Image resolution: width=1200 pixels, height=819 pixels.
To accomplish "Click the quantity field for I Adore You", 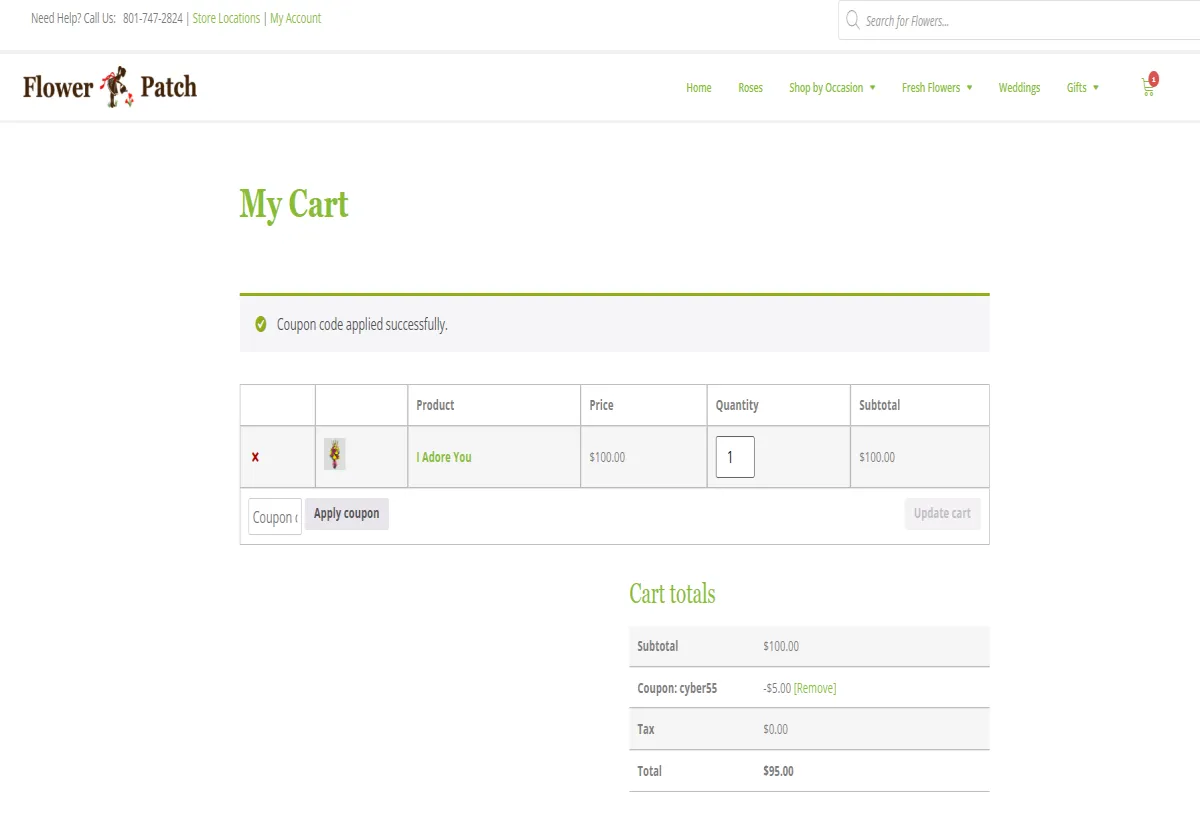I will click(734, 457).
